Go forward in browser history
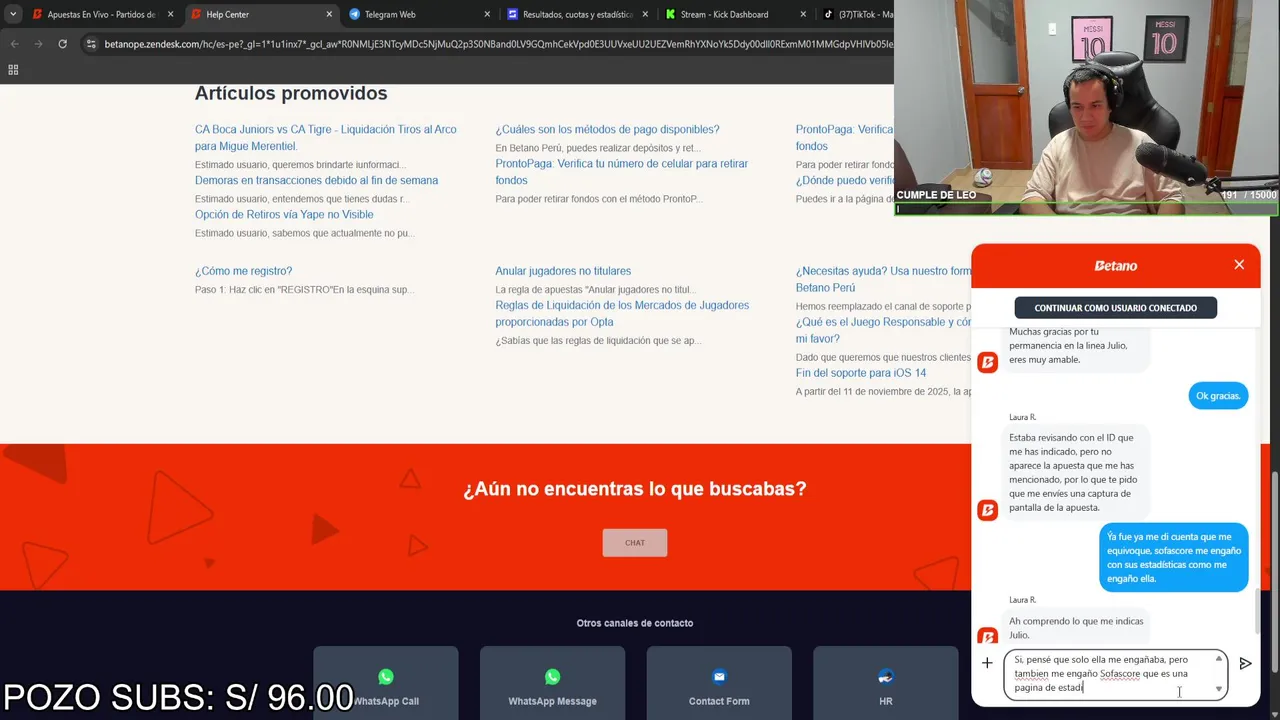This screenshot has height=720, width=1280. [38, 44]
